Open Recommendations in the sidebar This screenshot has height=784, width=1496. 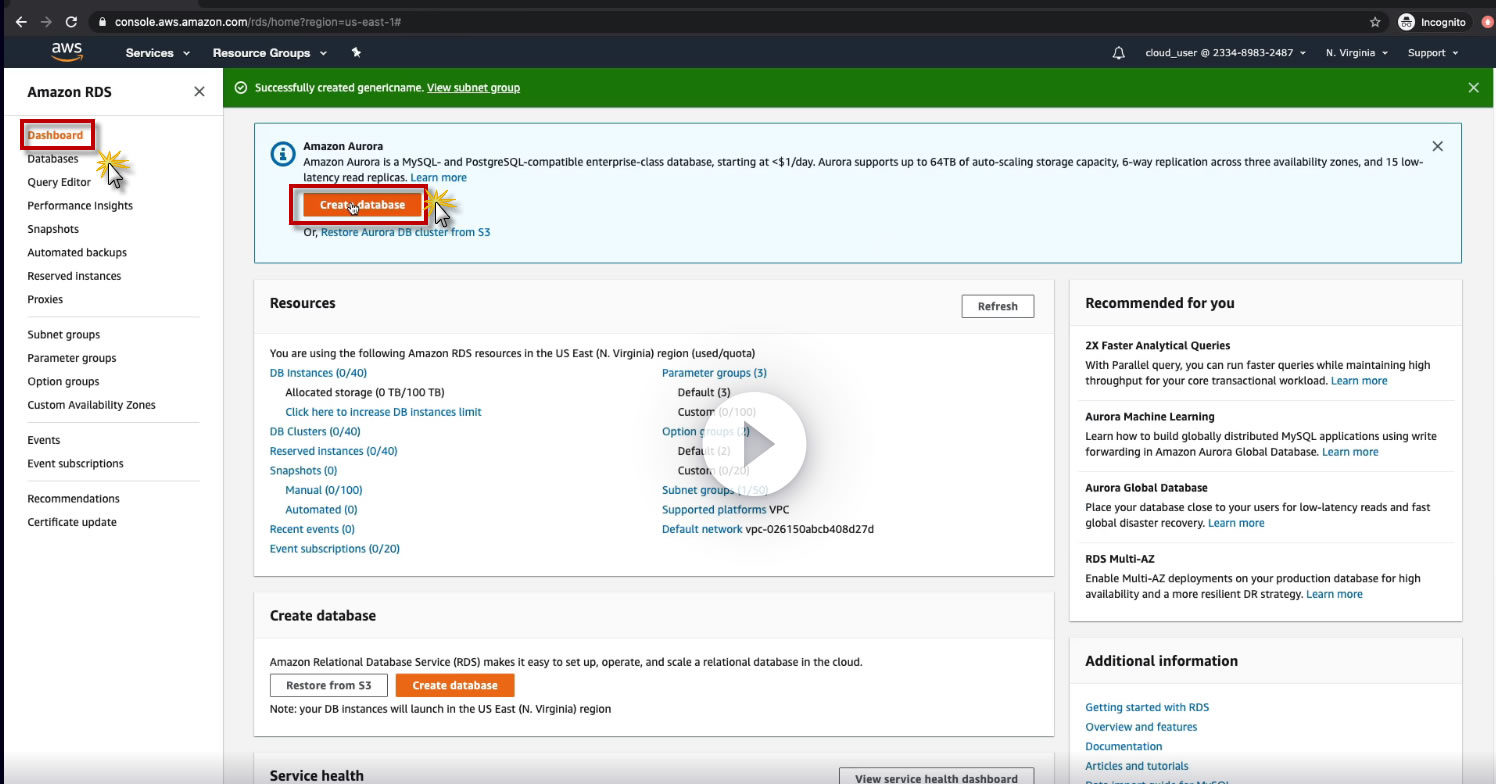(x=74, y=499)
